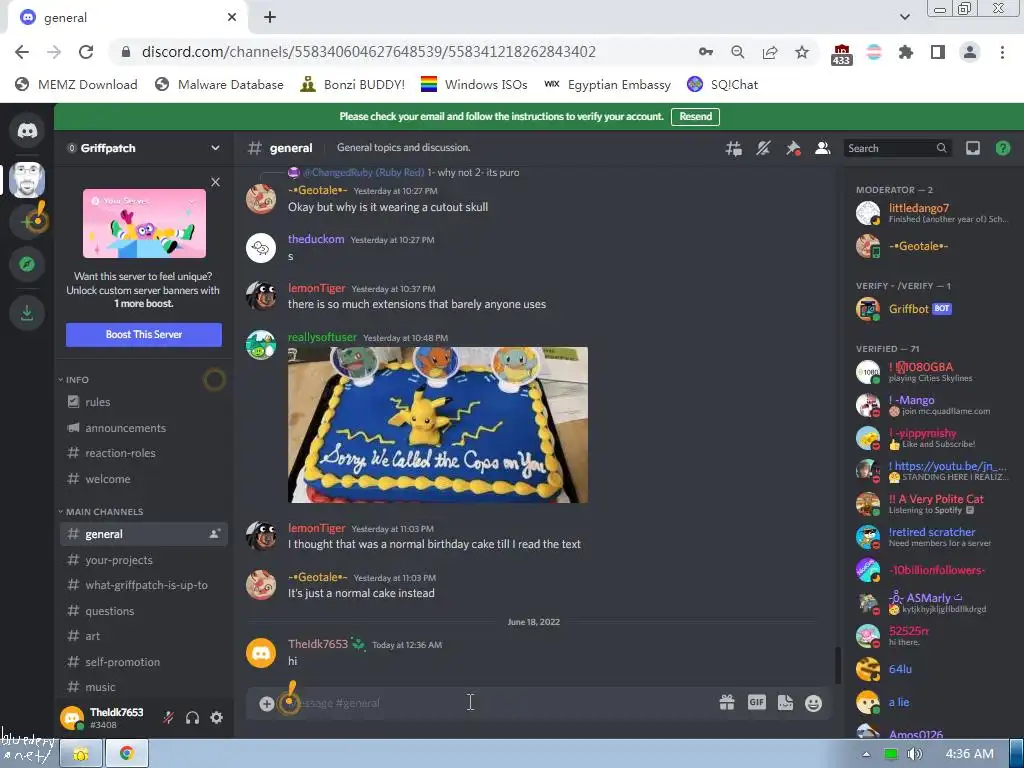Open the art channel
This screenshot has width=1024, height=768.
coord(144,636)
